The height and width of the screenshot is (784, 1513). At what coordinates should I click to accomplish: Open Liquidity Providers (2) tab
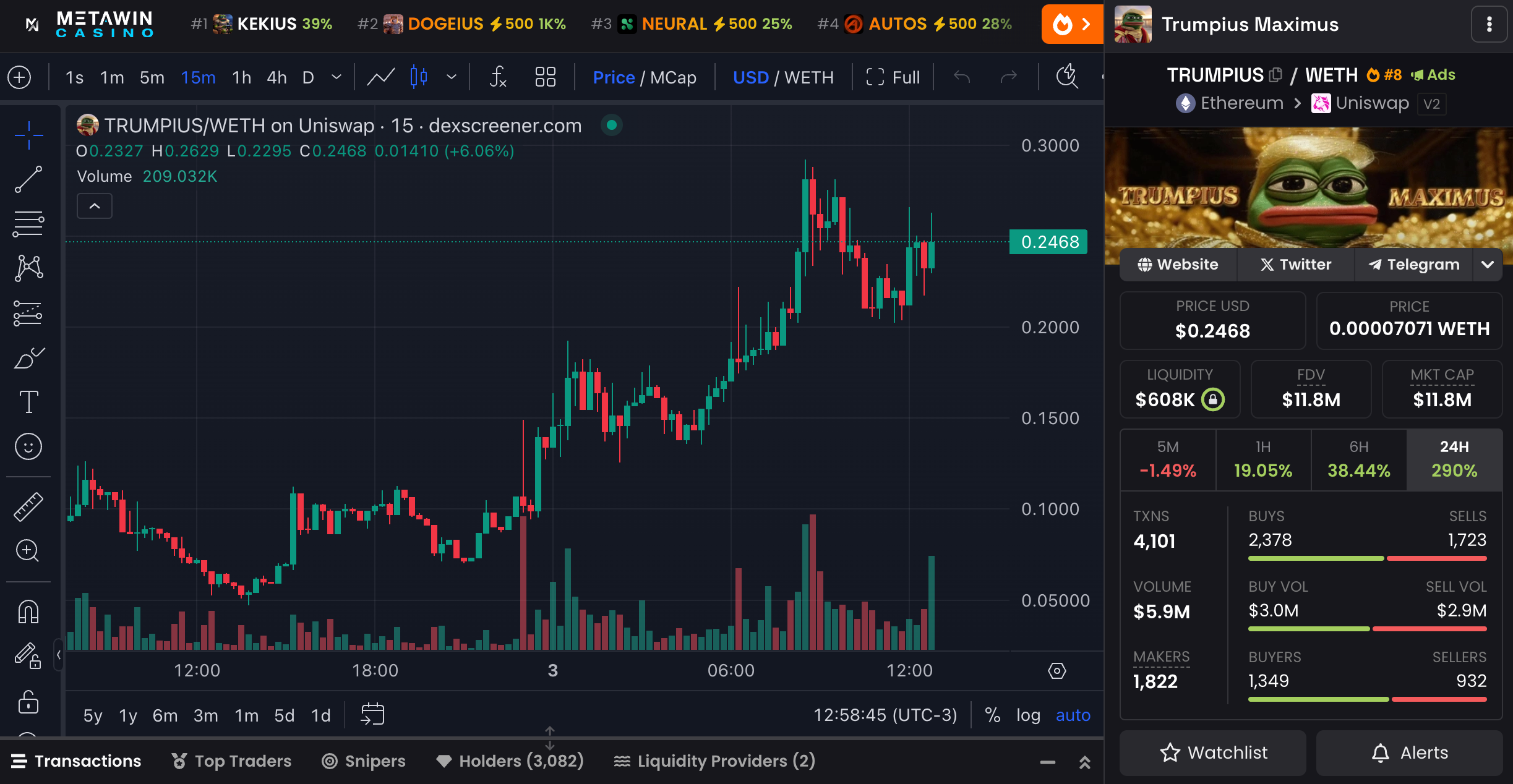(714, 761)
